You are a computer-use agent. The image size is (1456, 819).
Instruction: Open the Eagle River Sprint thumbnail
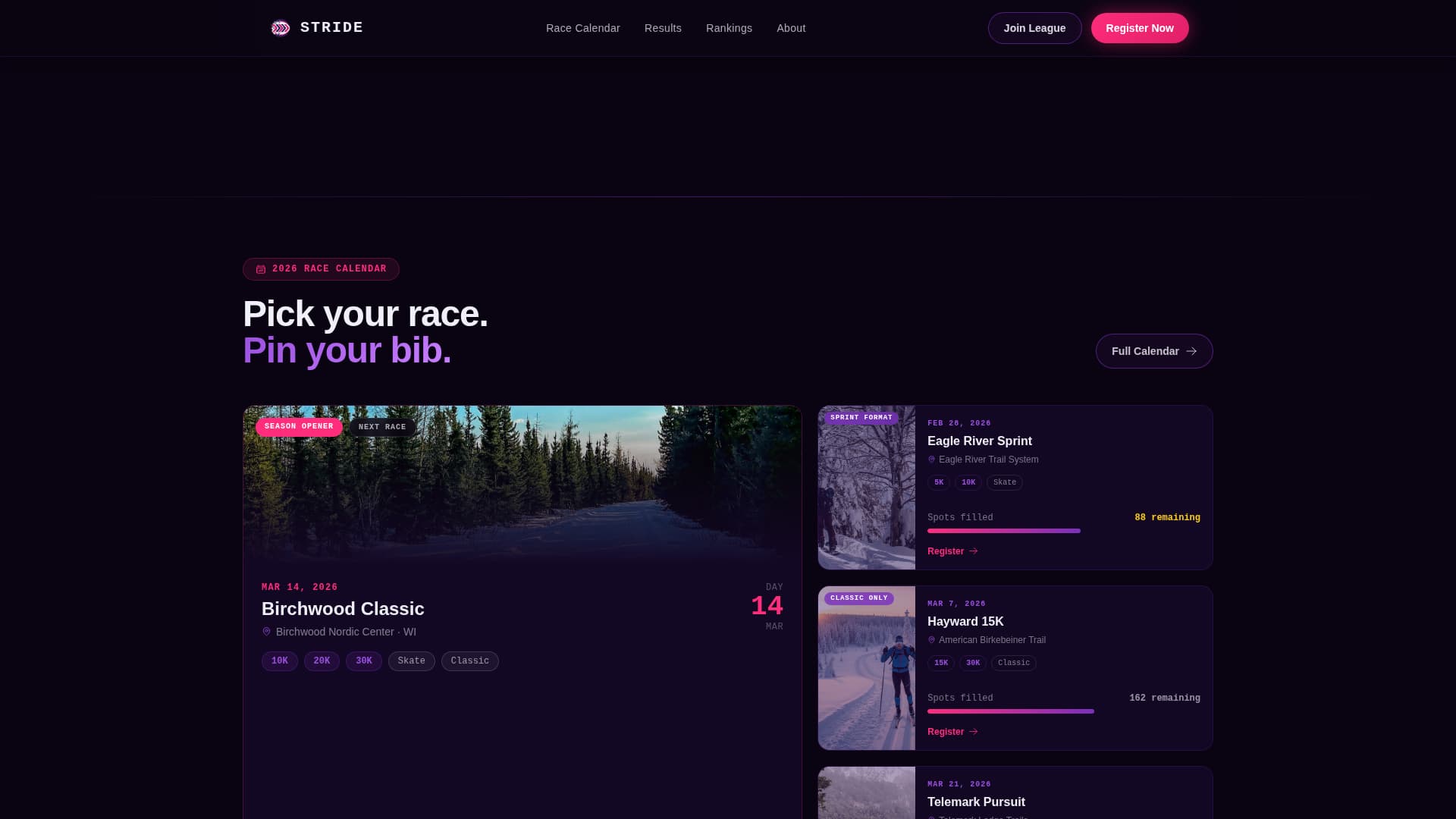867,488
